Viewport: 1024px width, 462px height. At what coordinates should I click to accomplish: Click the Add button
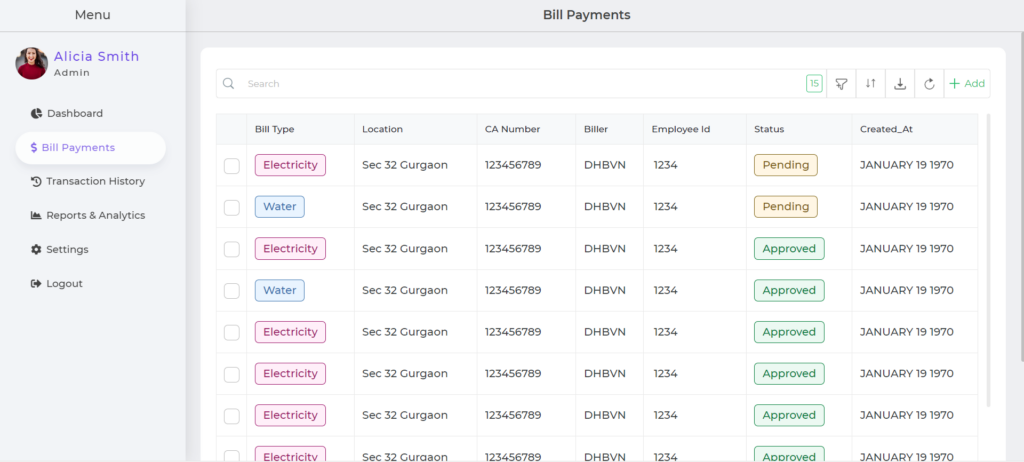[x=967, y=84]
